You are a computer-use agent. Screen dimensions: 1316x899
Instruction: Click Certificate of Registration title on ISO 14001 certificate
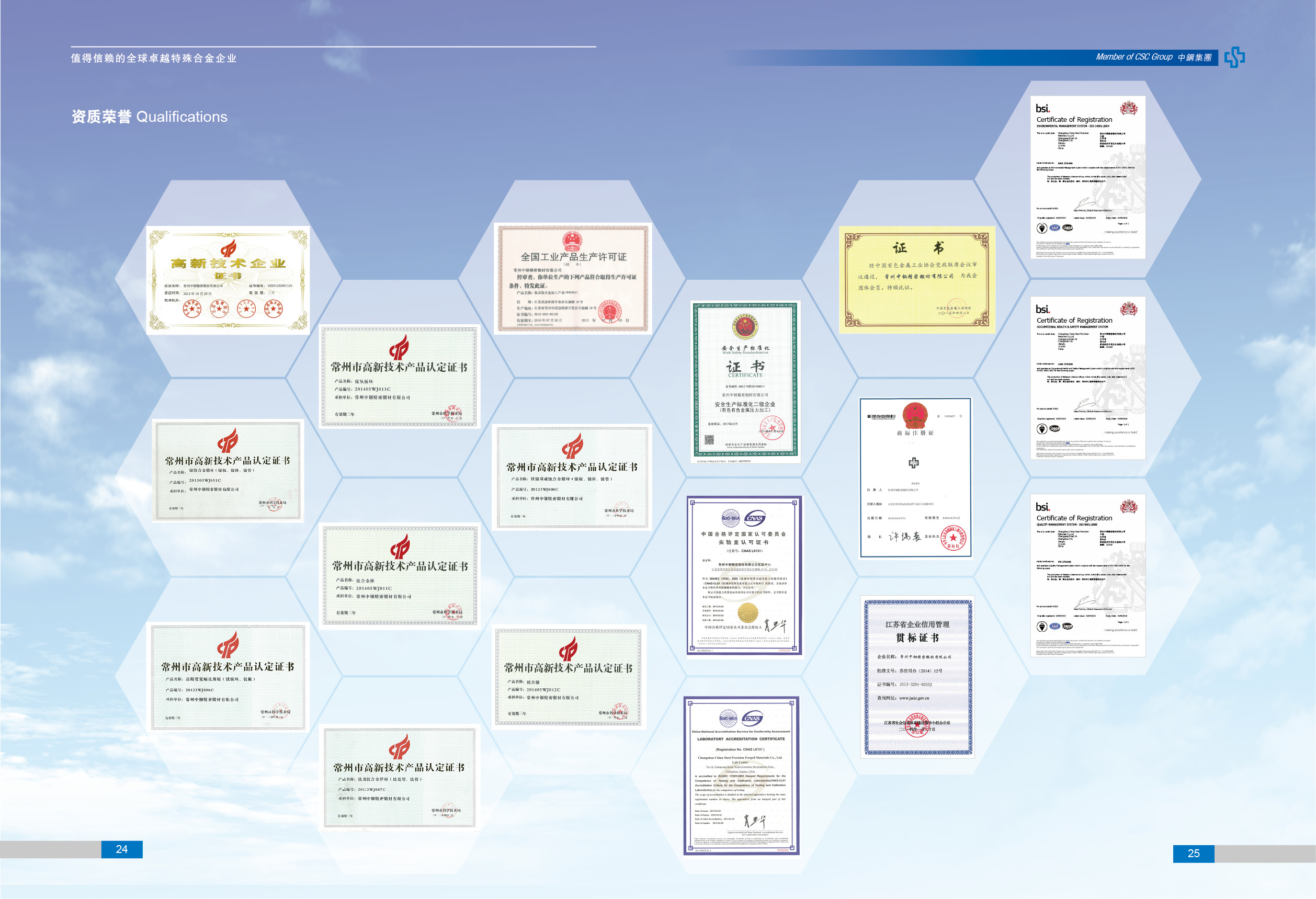pos(1074,119)
